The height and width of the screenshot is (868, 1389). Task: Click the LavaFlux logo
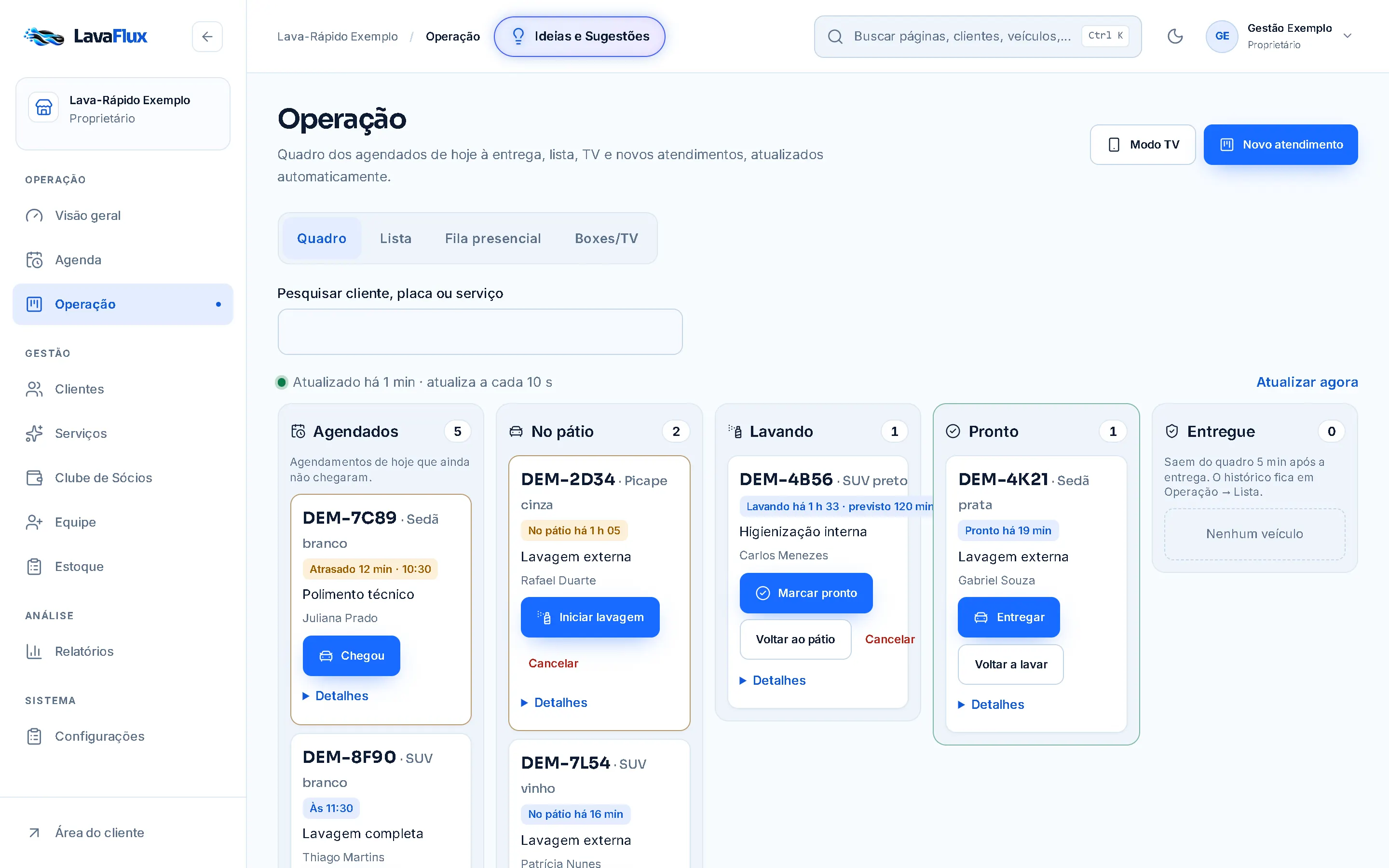86,36
